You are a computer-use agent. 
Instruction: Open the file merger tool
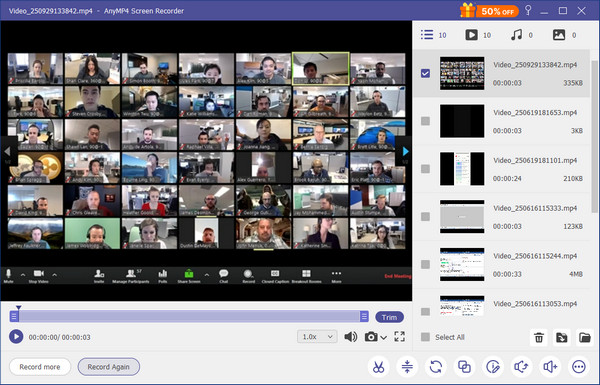pos(464,367)
